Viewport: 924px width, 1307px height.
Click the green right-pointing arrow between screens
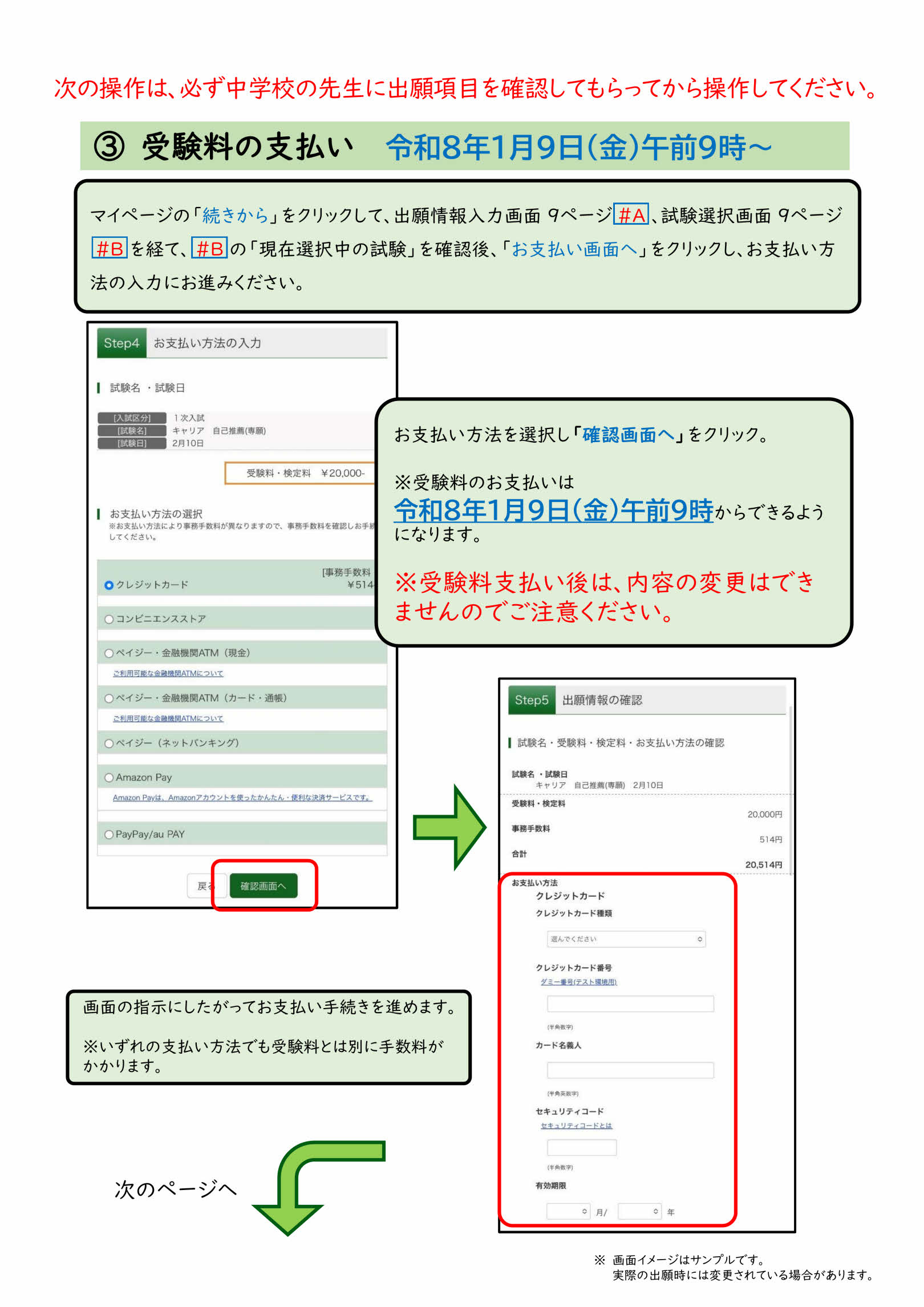coord(449,827)
